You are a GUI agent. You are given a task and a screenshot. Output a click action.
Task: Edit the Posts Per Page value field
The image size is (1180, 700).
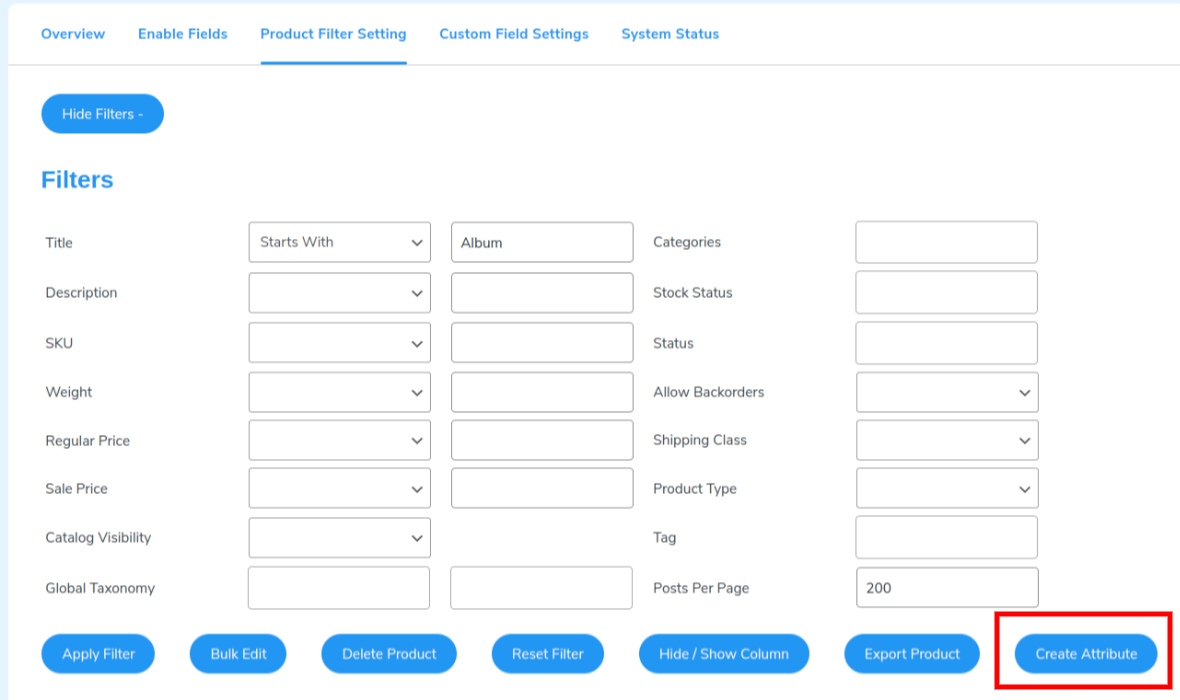(x=946, y=588)
